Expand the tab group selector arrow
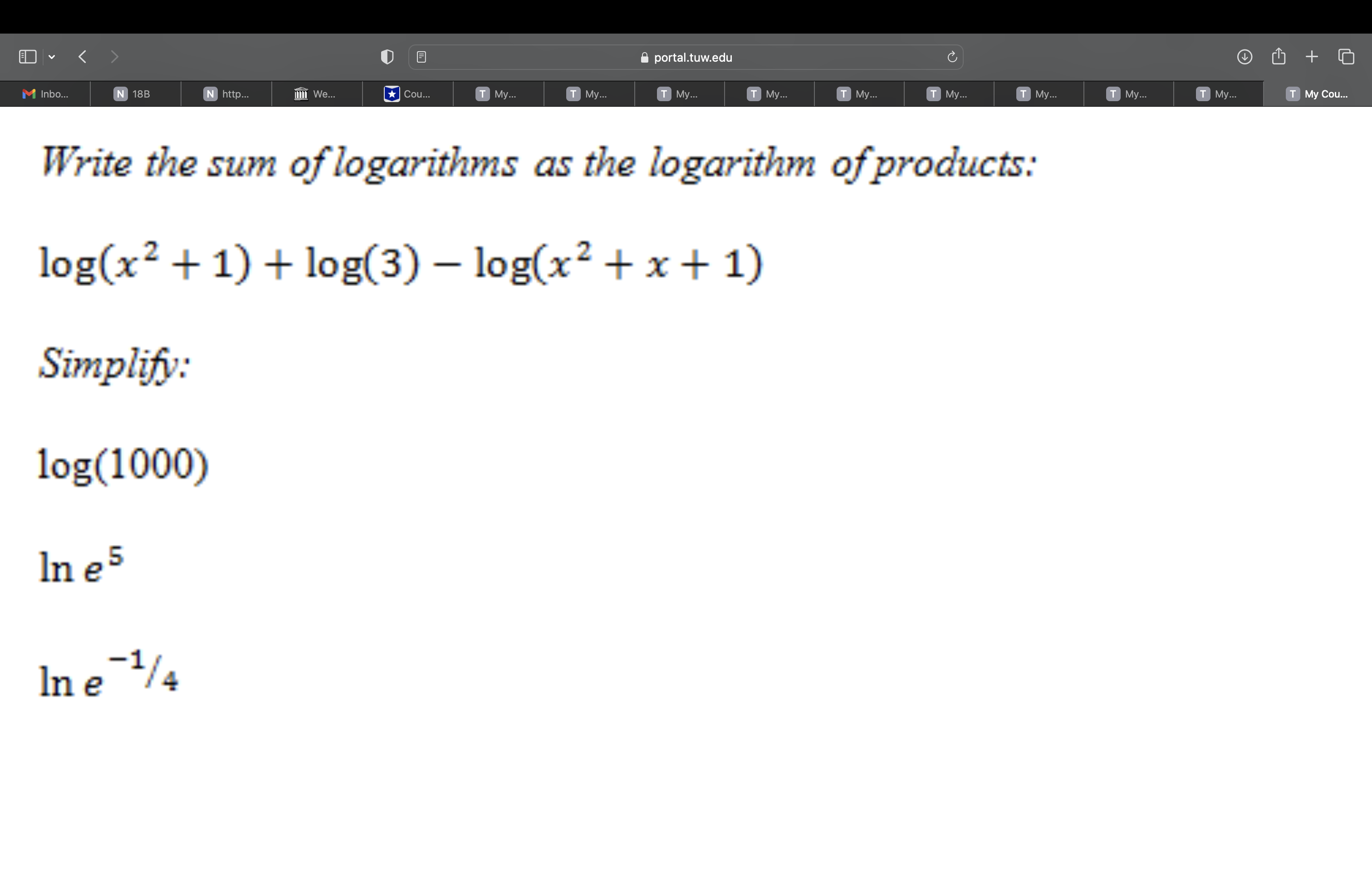This screenshot has height=891, width=1372. [52, 56]
